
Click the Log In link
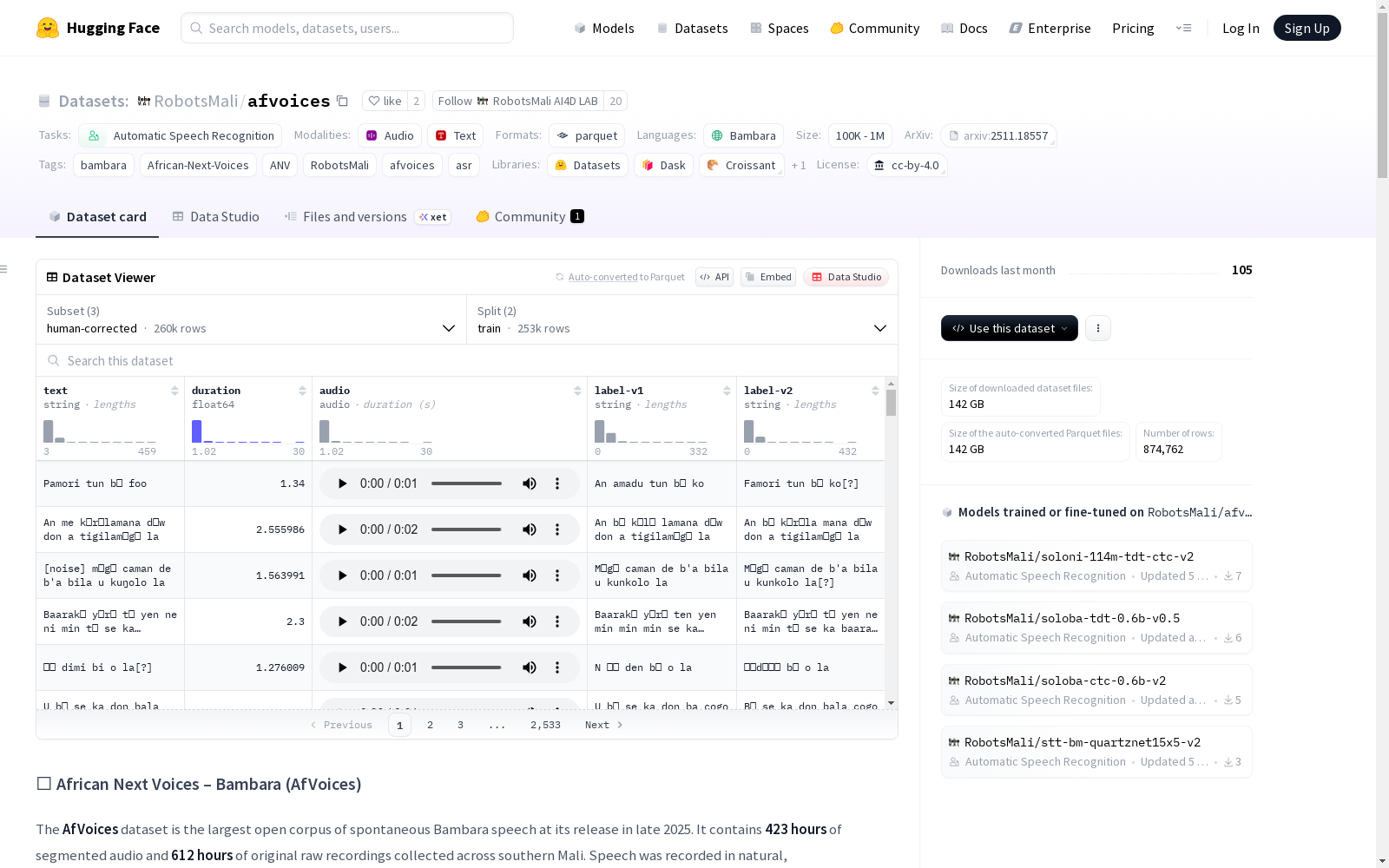pos(1241,28)
